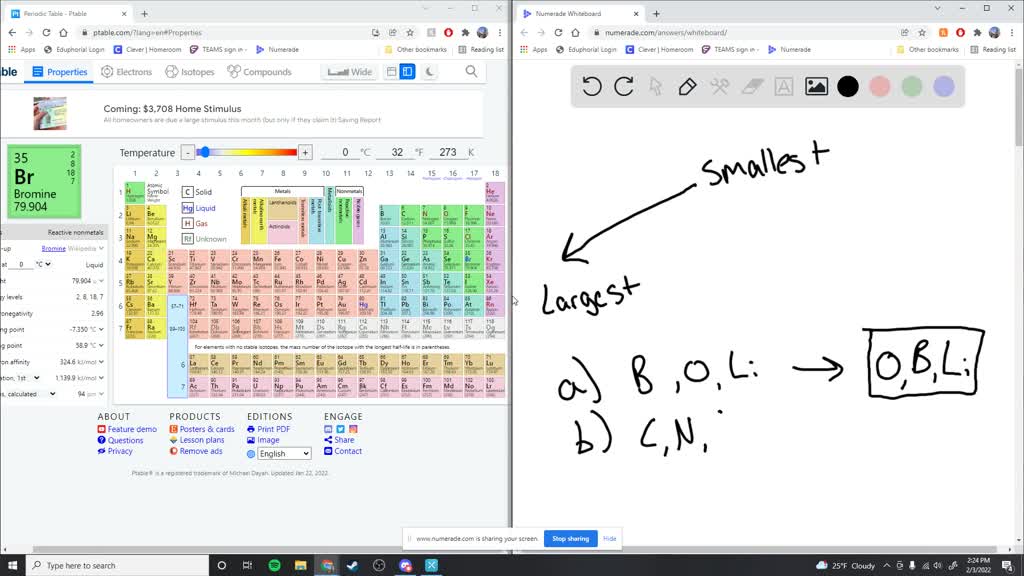The image size is (1024, 576).
Task: Pick the red color swatch on the whiteboard
Action: pos(879,87)
